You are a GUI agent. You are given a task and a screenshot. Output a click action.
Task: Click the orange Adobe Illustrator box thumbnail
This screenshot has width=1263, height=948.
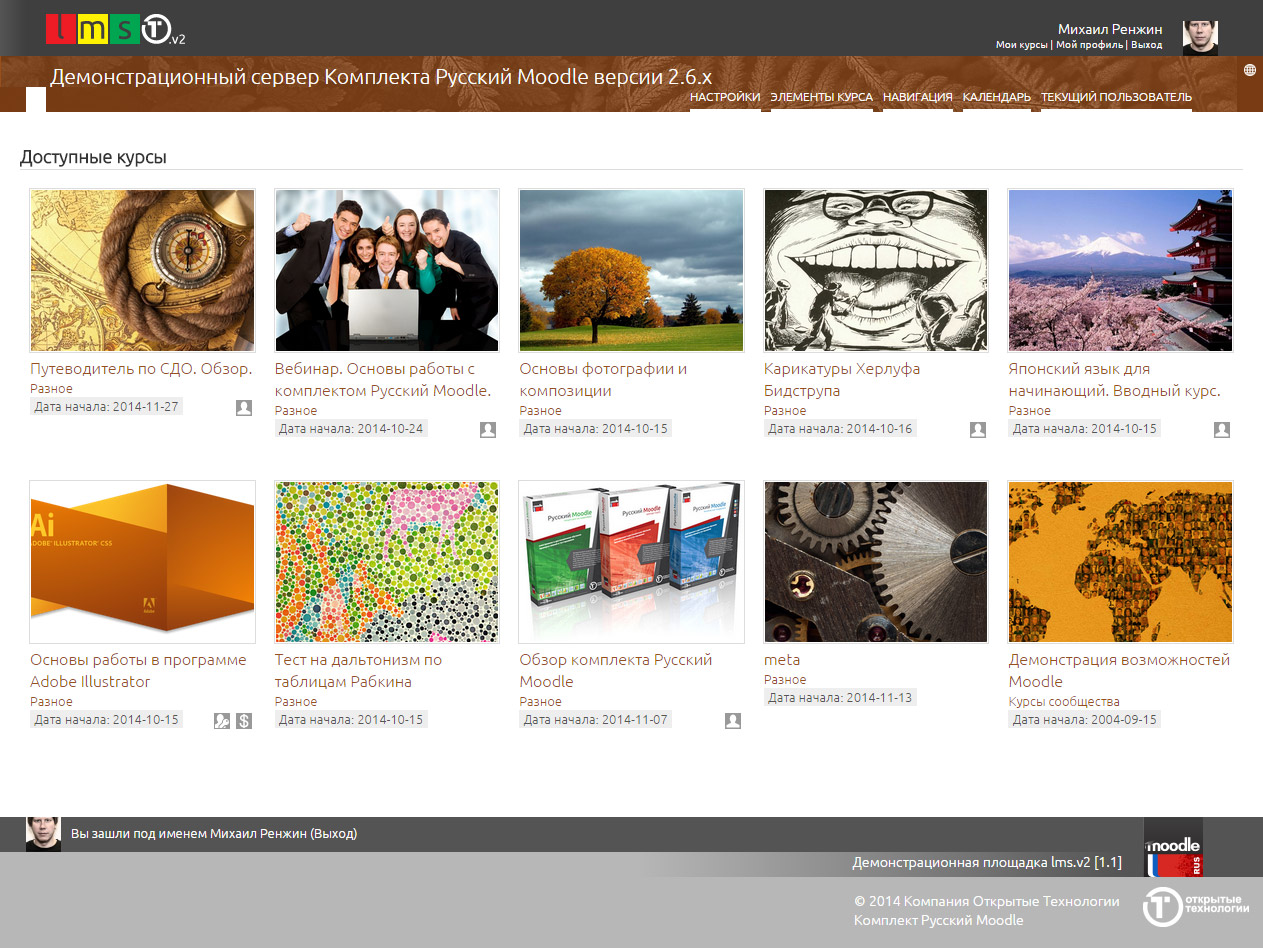tap(142, 561)
